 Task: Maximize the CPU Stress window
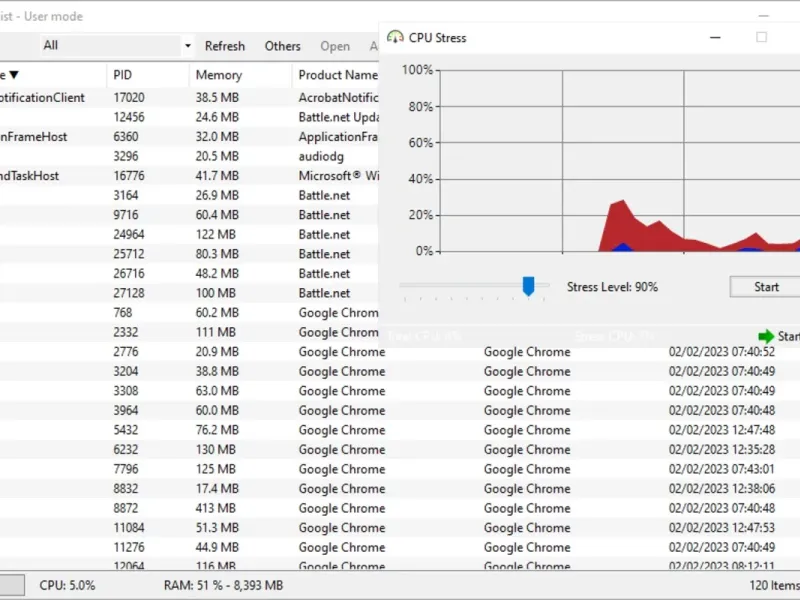(x=761, y=37)
